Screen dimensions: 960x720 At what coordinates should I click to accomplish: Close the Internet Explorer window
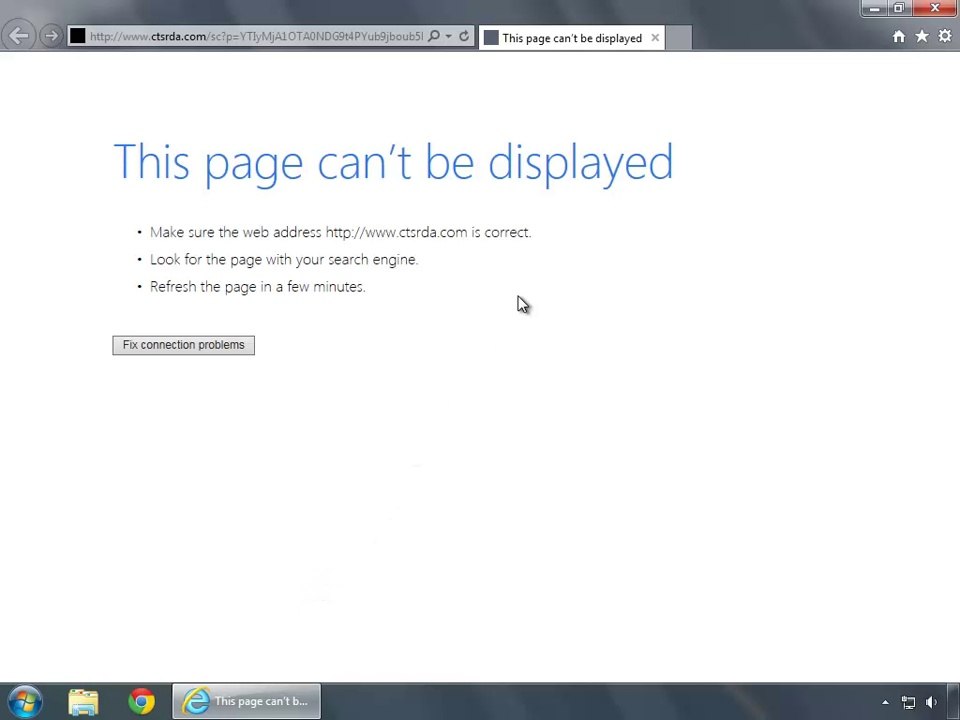coord(935,8)
